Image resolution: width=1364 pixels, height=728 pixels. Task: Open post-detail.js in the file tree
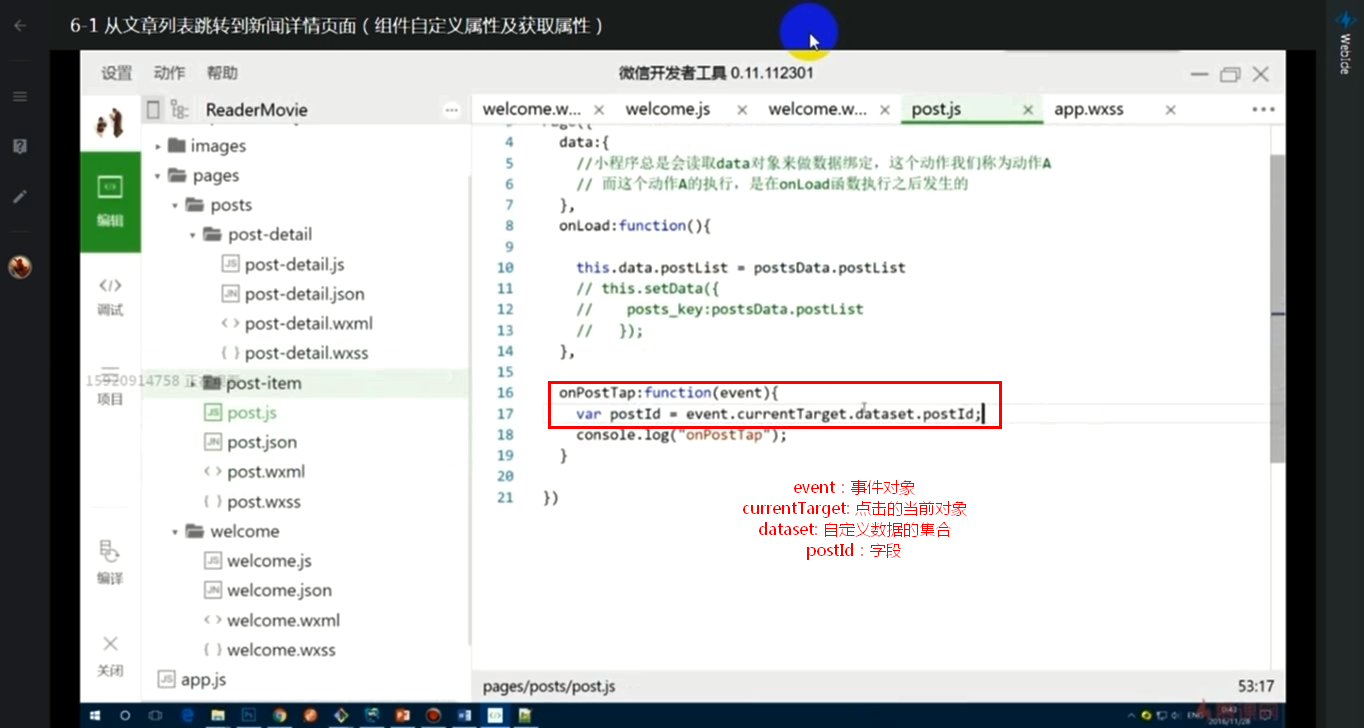tap(294, 264)
